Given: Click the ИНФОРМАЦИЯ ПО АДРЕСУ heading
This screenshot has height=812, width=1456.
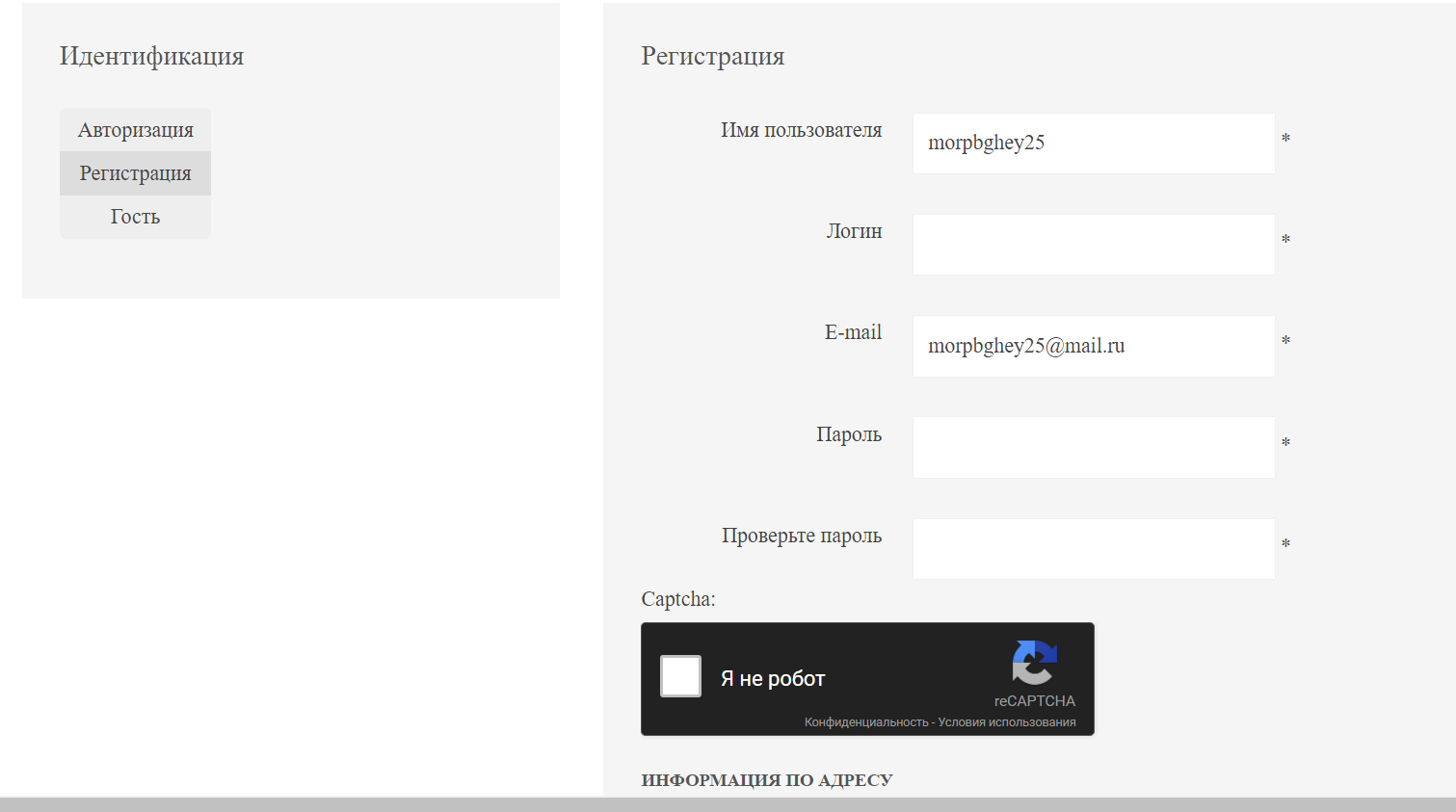Looking at the screenshot, I should (767, 780).
